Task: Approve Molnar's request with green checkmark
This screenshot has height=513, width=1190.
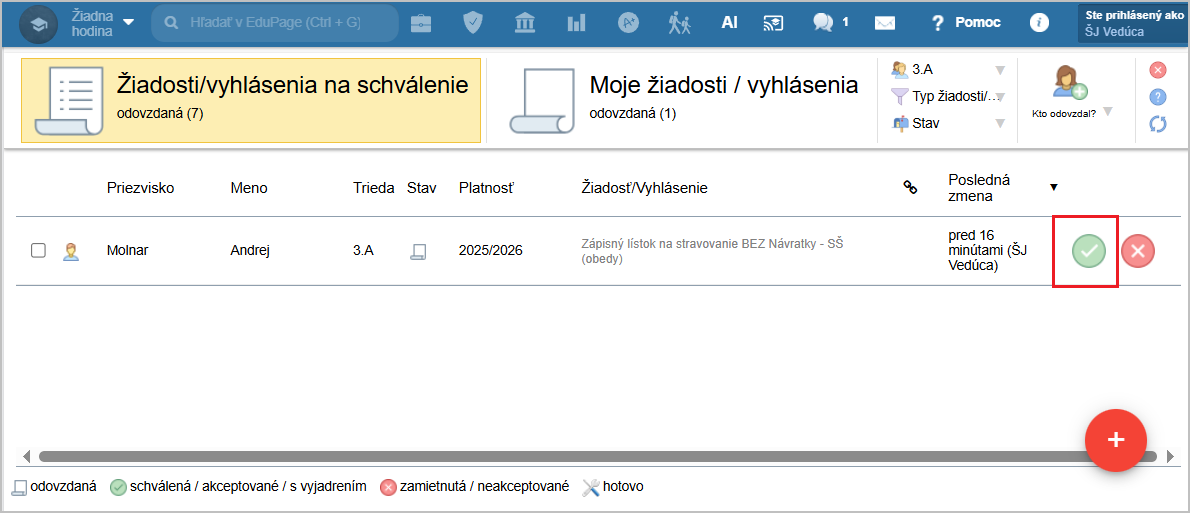Action: 1089,251
